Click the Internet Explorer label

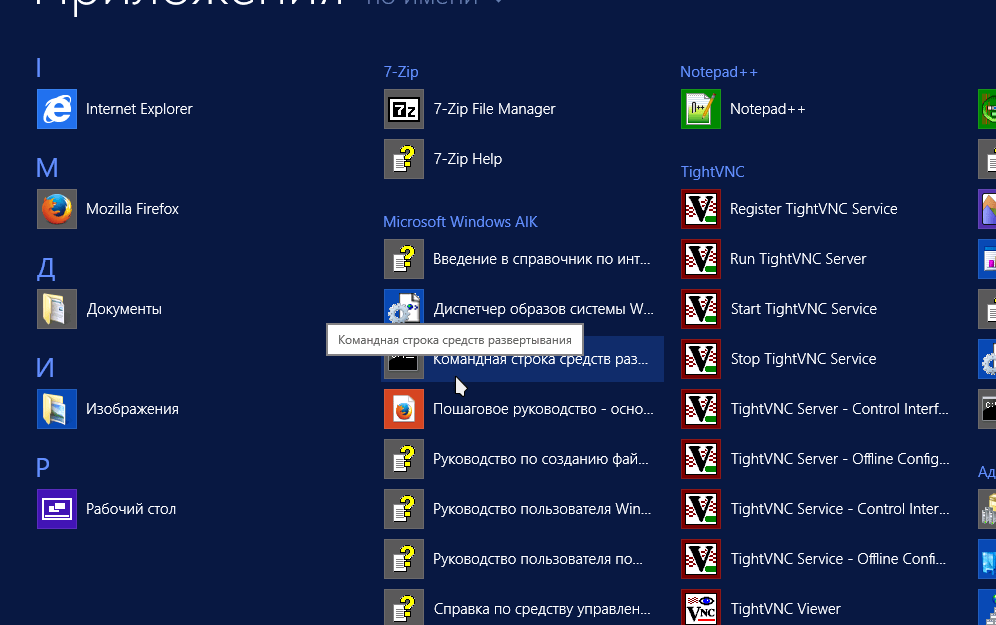point(139,109)
